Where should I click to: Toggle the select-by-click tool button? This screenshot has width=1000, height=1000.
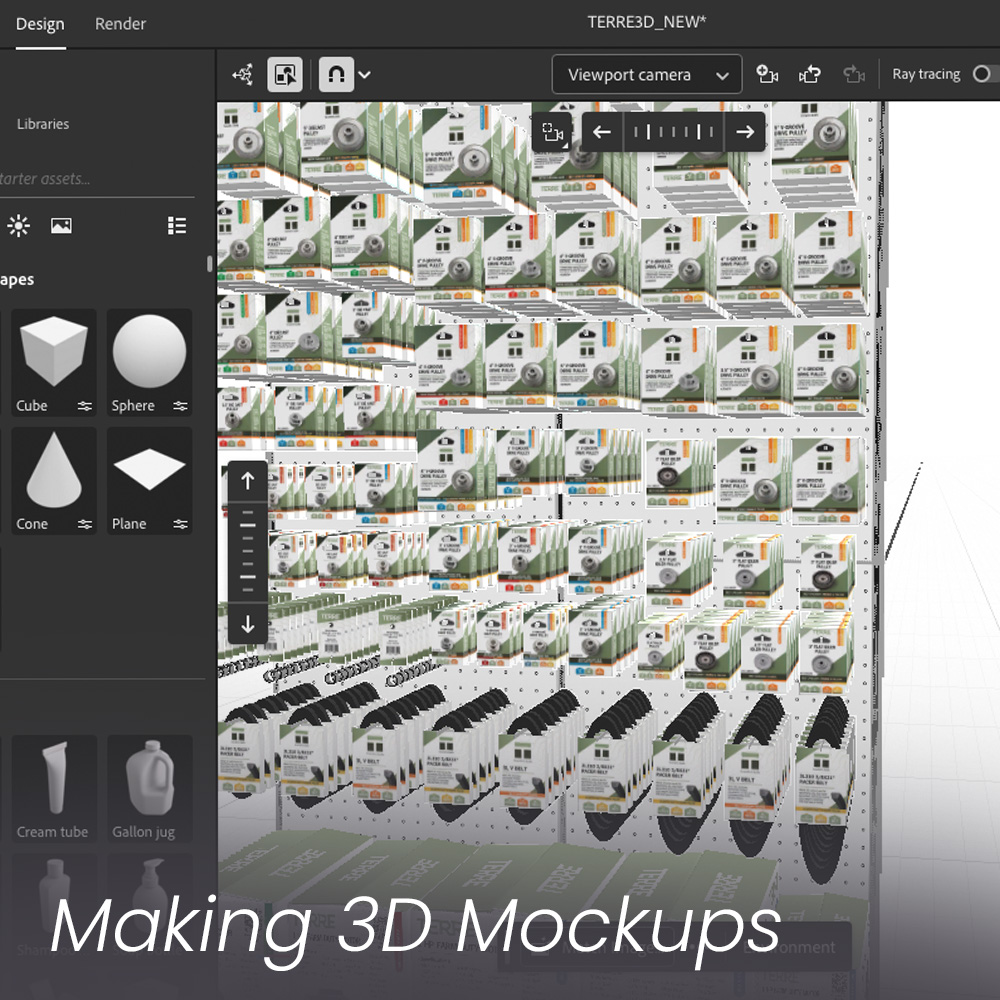tap(284, 75)
